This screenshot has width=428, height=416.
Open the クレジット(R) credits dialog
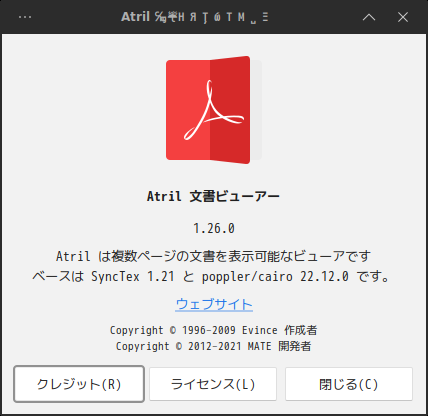pos(79,384)
